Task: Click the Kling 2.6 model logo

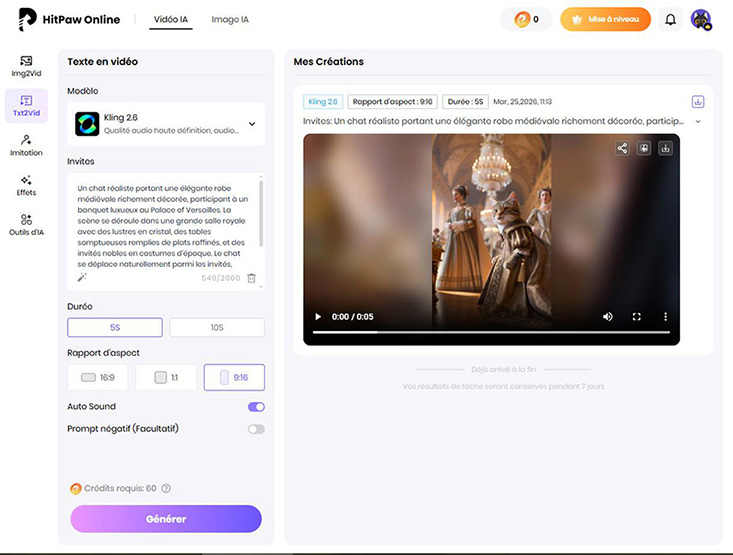Action: click(87, 124)
